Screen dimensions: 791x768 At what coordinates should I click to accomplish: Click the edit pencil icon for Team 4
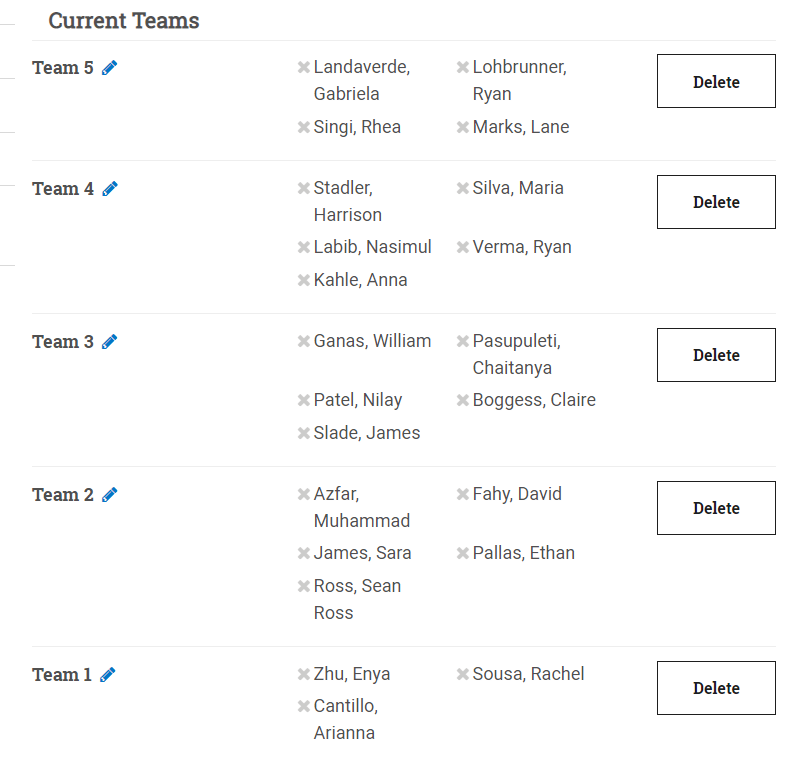(x=110, y=189)
